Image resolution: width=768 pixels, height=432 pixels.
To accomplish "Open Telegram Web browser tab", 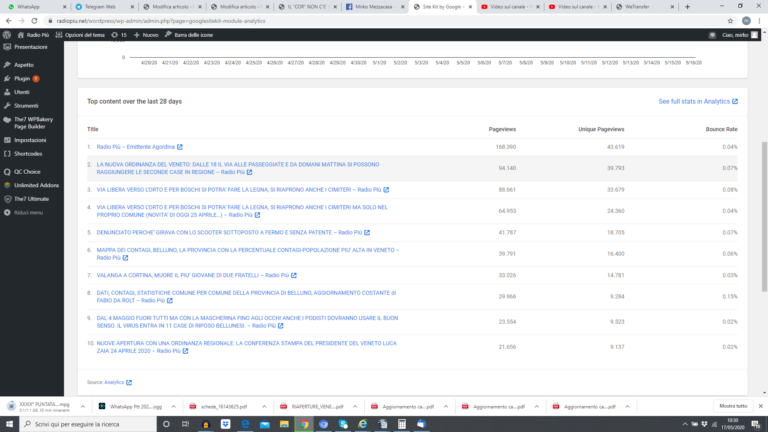I will click(103, 6).
